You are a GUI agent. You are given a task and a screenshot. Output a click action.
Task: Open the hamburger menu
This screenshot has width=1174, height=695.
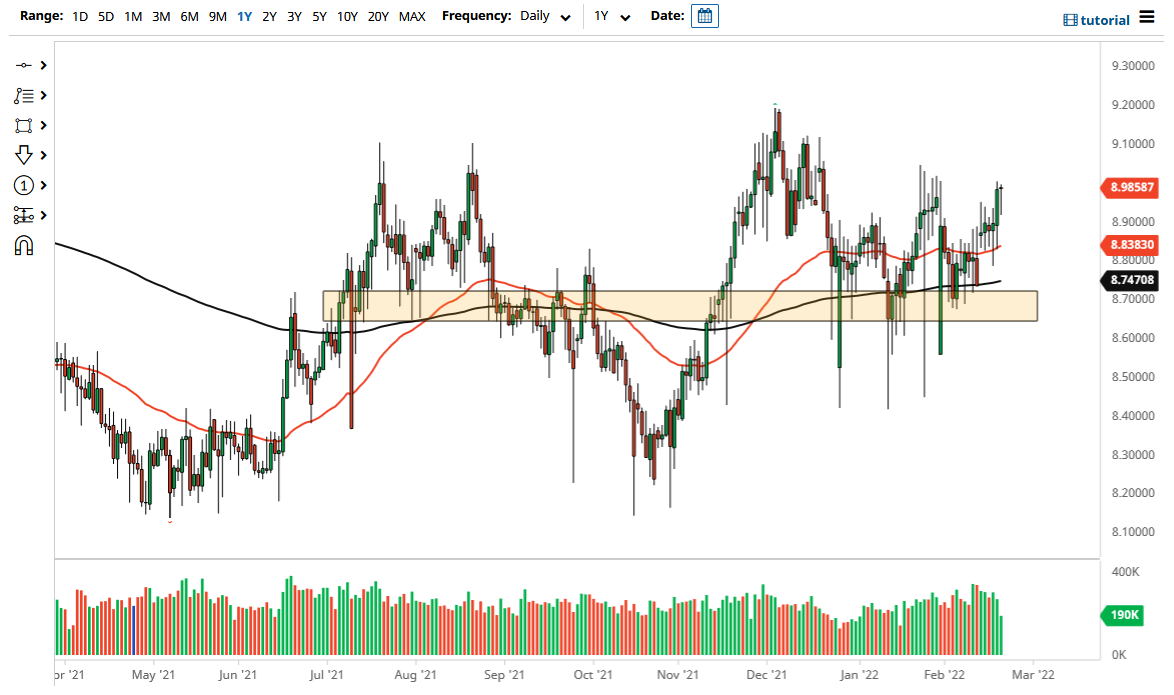[x=1146, y=18]
